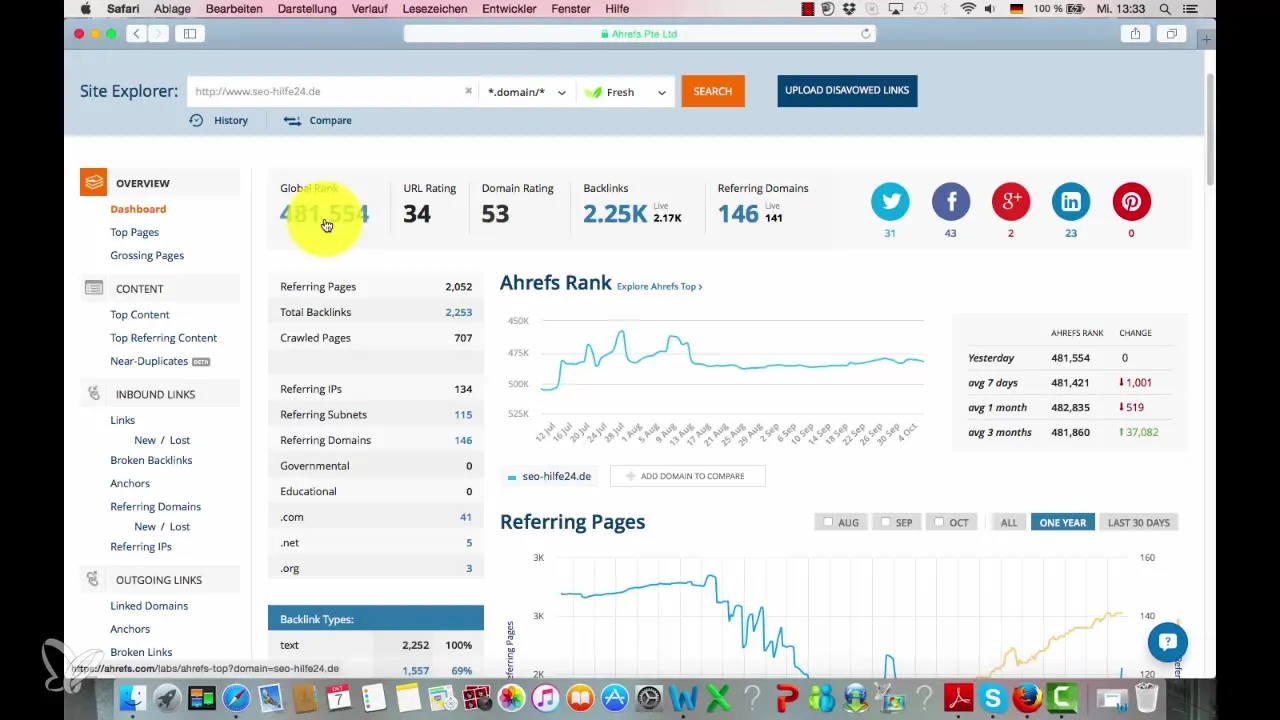Toggle the Safari sidebar button
Viewport: 1280px width, 720px height.
click(189, 34)
